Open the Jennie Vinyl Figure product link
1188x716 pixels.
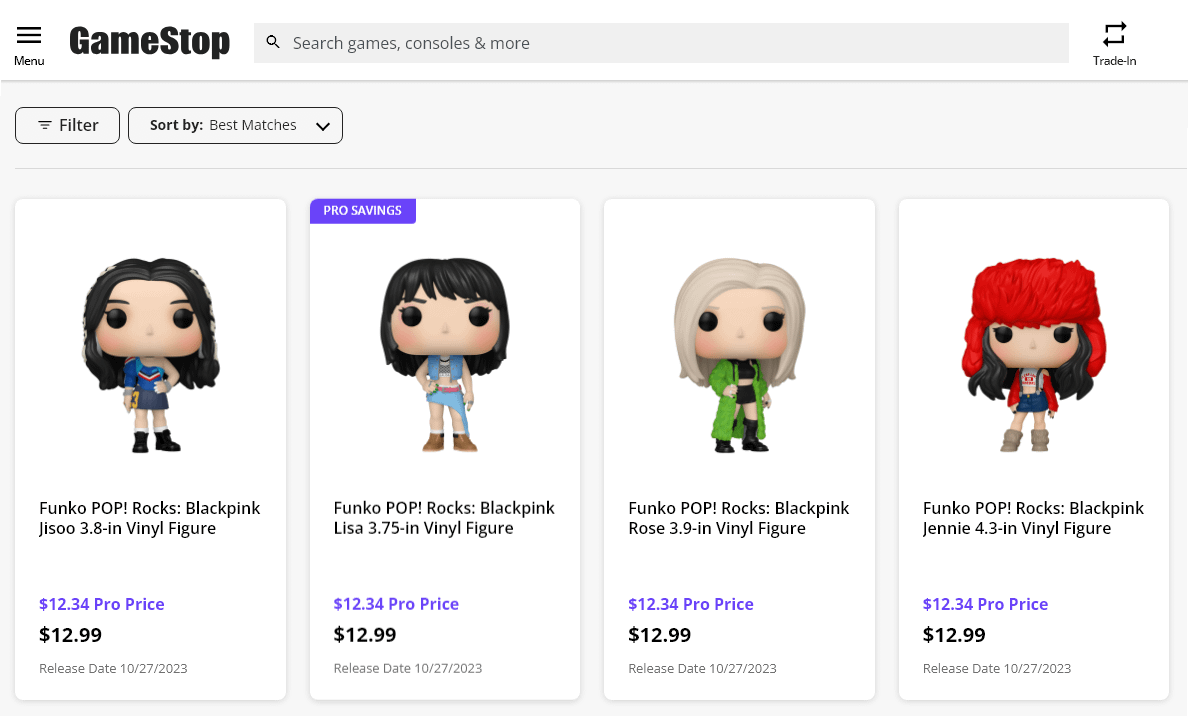click(x=1033, y=517)
